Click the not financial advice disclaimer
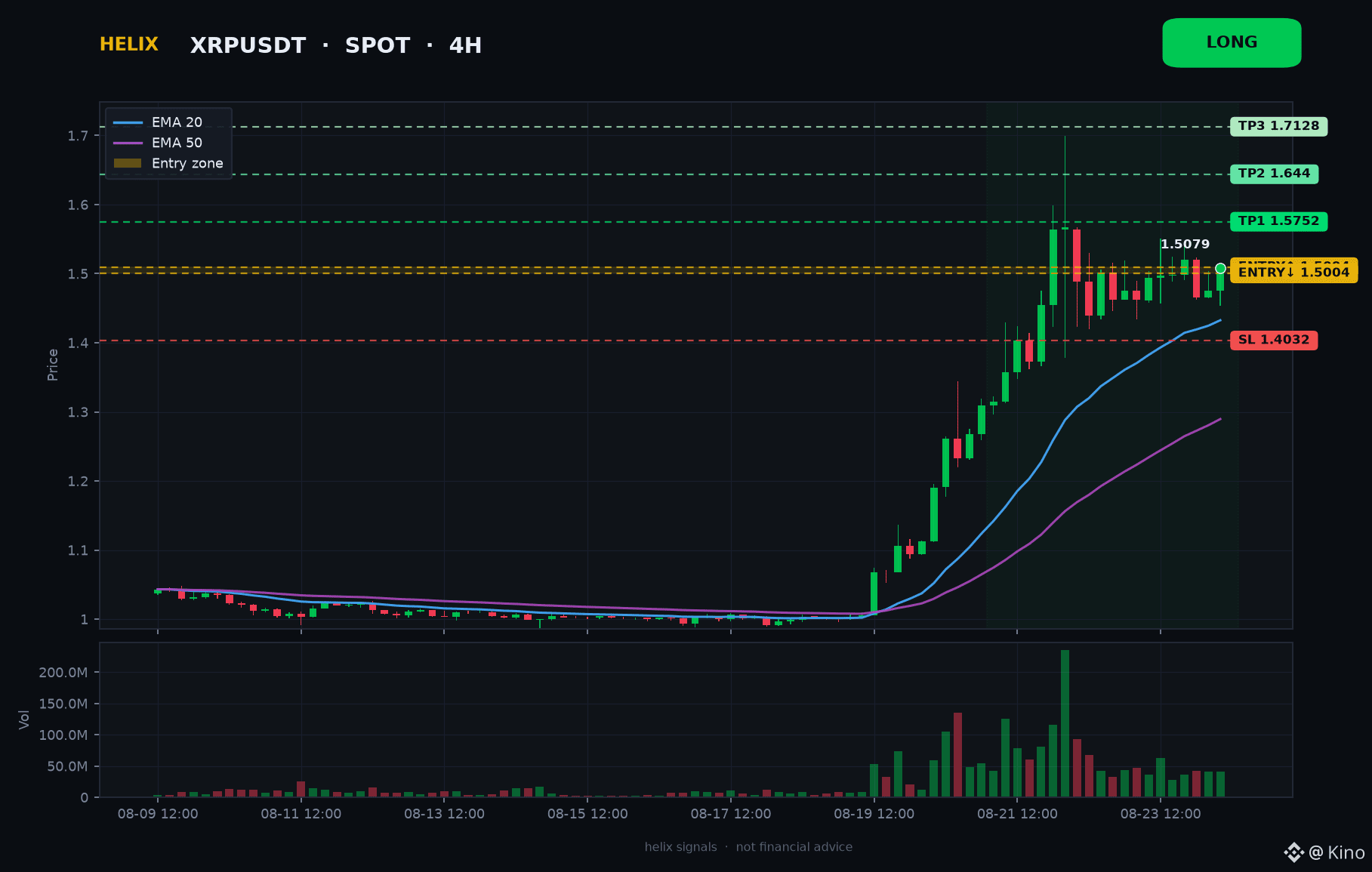 [x=794, y=847]
